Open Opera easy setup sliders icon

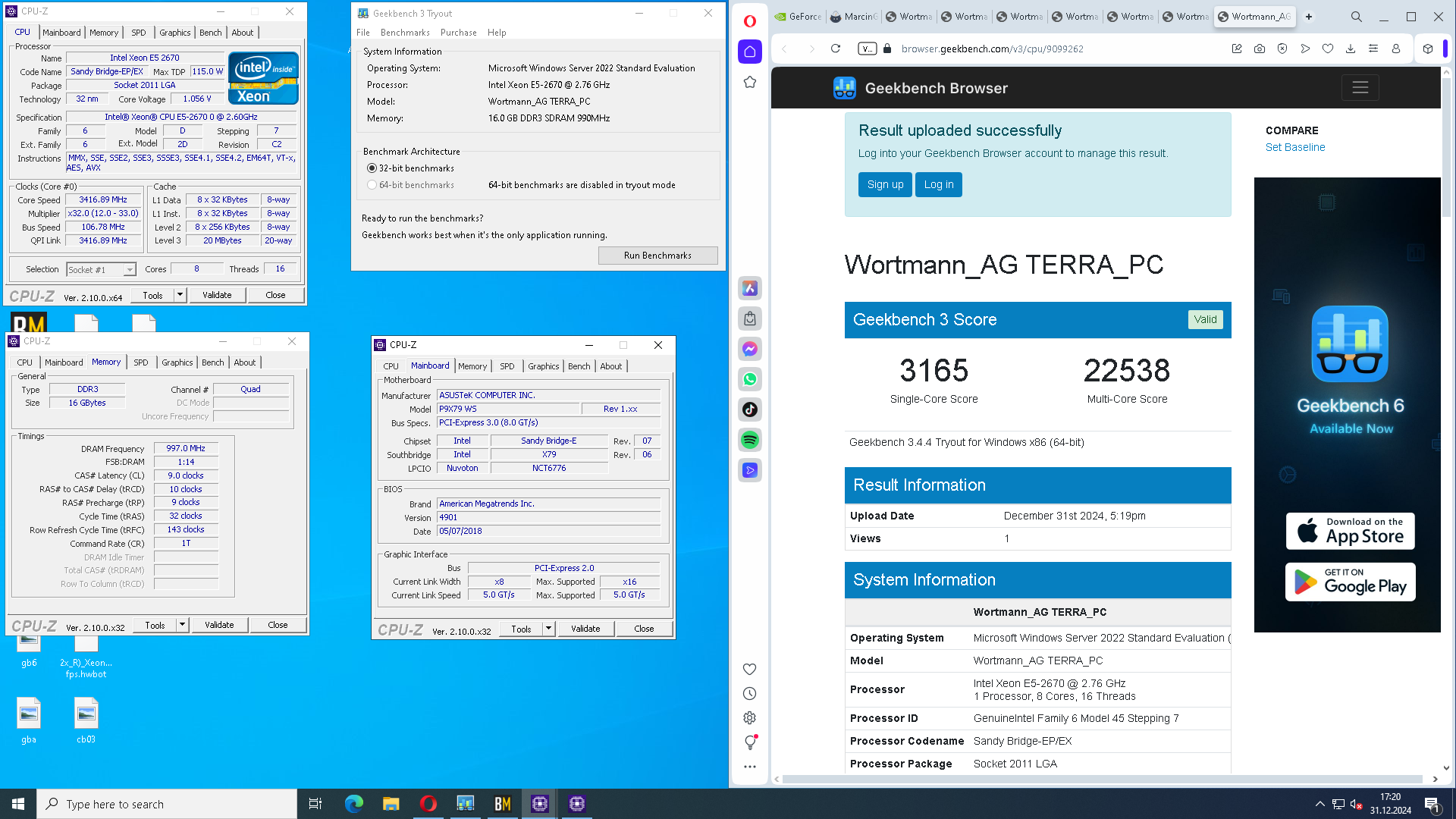point(1373,49)
